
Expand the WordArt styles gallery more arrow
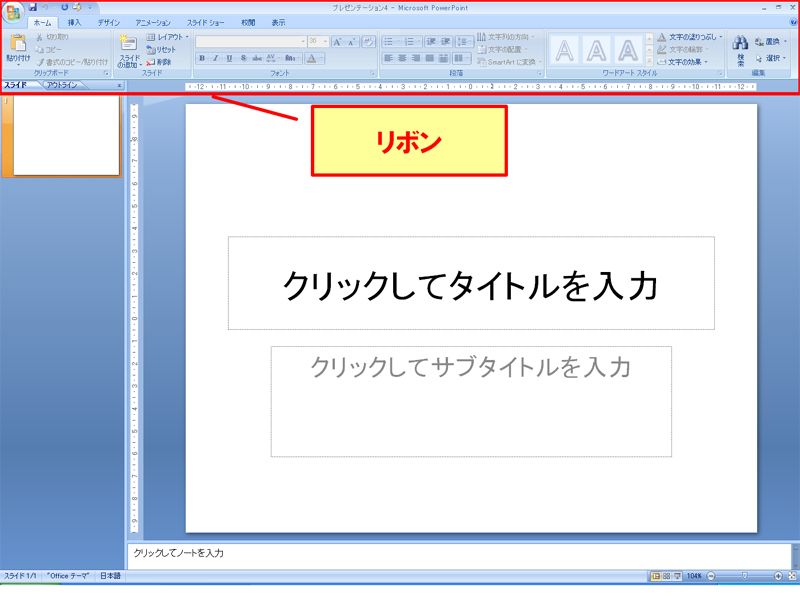click(649, 61)
